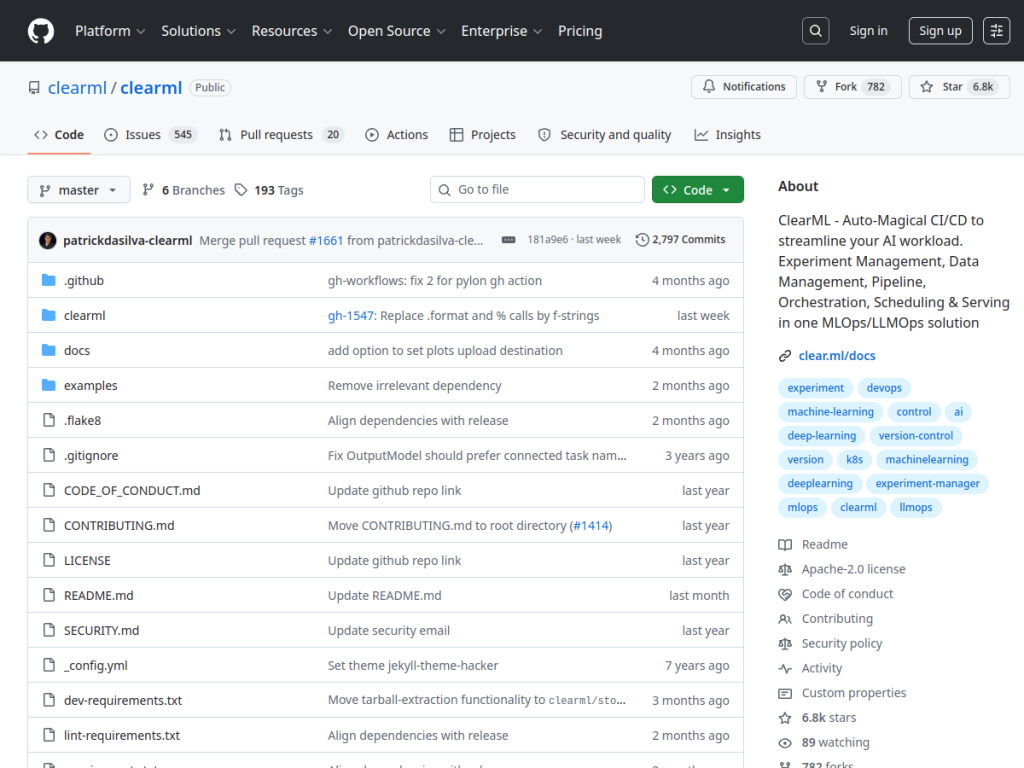
Task: Select the k8s topic tag
Action: click(x=854, y=459)
